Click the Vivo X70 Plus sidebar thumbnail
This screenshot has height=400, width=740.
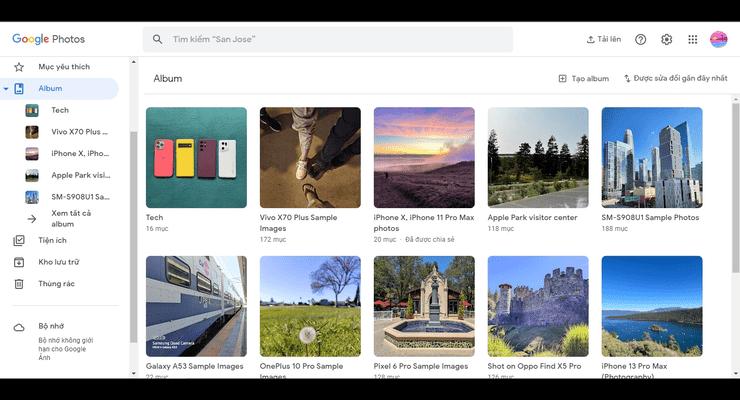(x=32, y=132)
